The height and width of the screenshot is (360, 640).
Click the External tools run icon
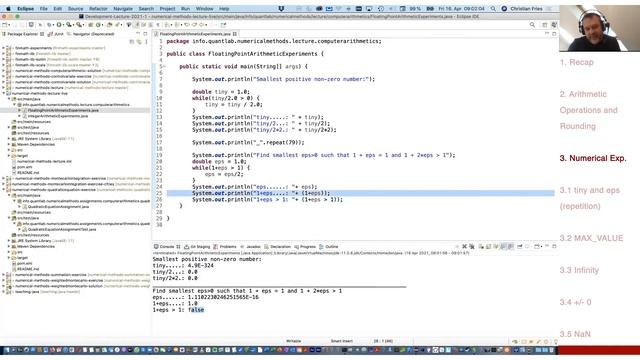click(x=80, y=25)
